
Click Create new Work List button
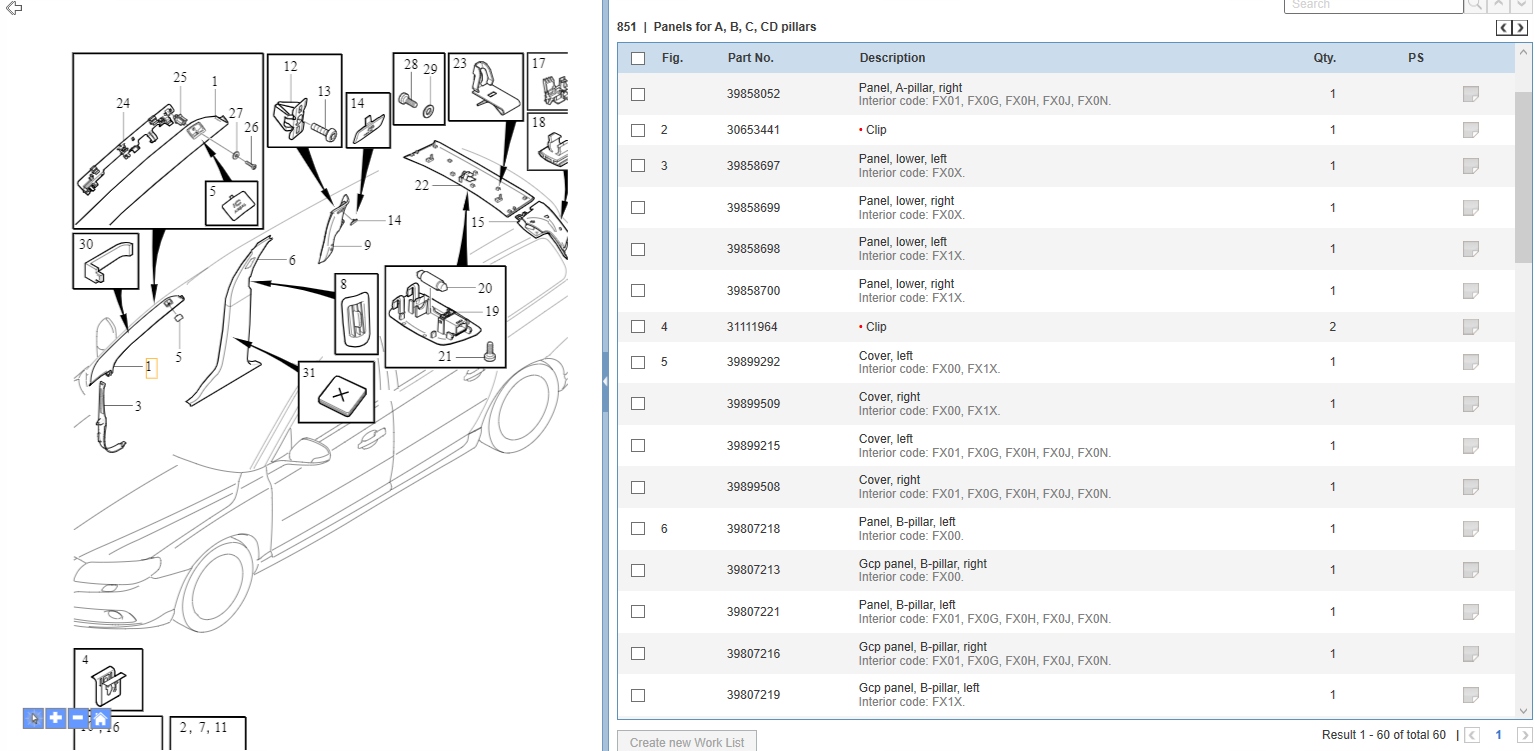pyautogui.click(x=687, y=742)
